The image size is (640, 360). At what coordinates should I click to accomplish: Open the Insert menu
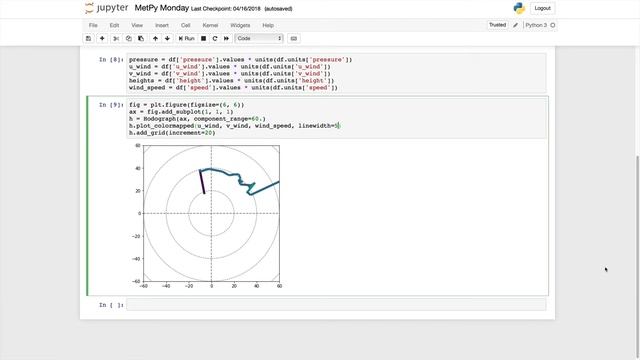click(162, 25)
